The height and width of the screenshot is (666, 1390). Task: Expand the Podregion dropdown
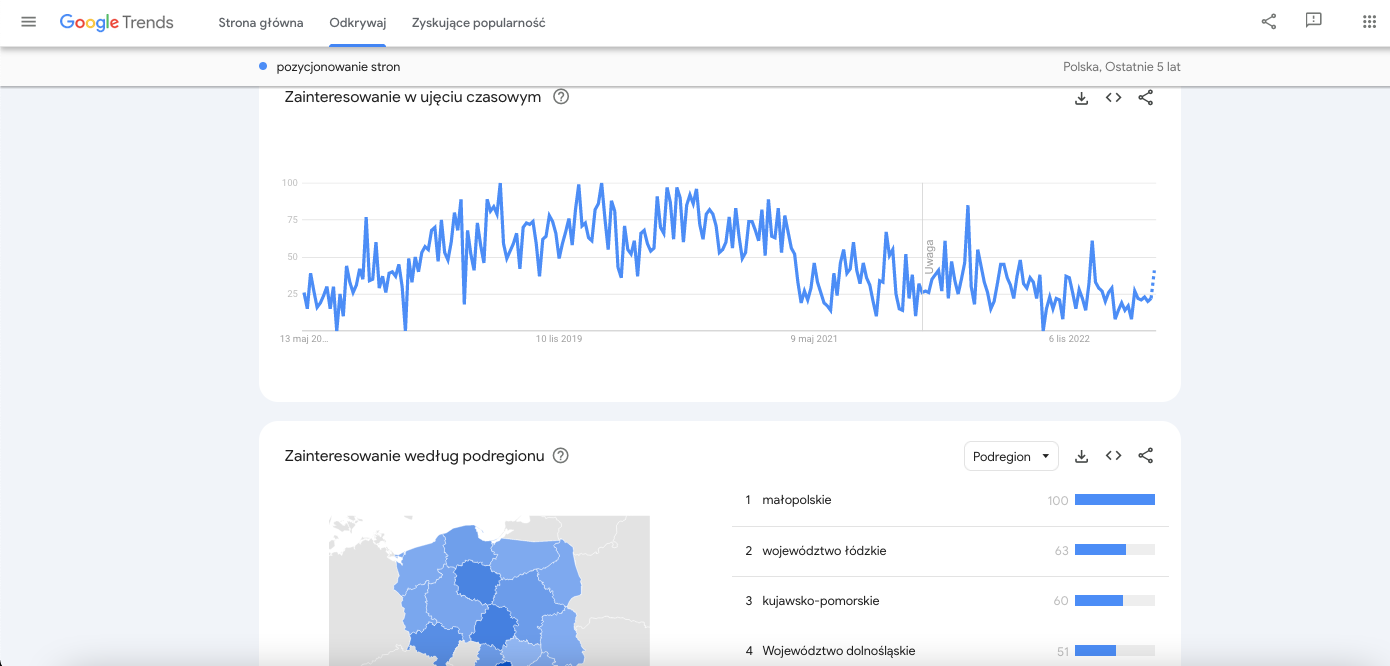click(x=1011, y=456)
